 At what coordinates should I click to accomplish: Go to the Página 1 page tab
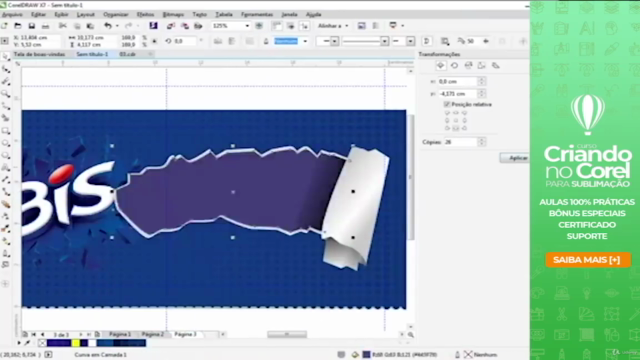(119, 334)
